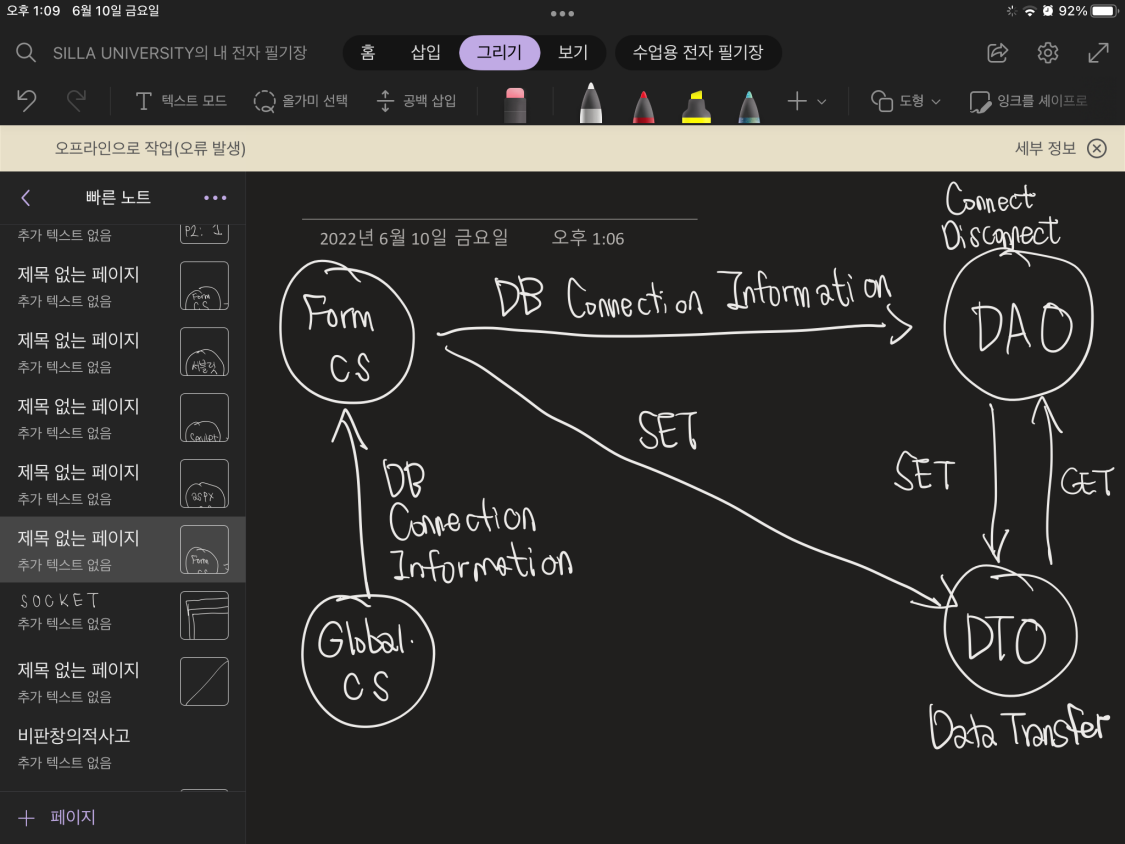
Task: Click the page time 오후 1:06
Action: (x=588, y=238)
